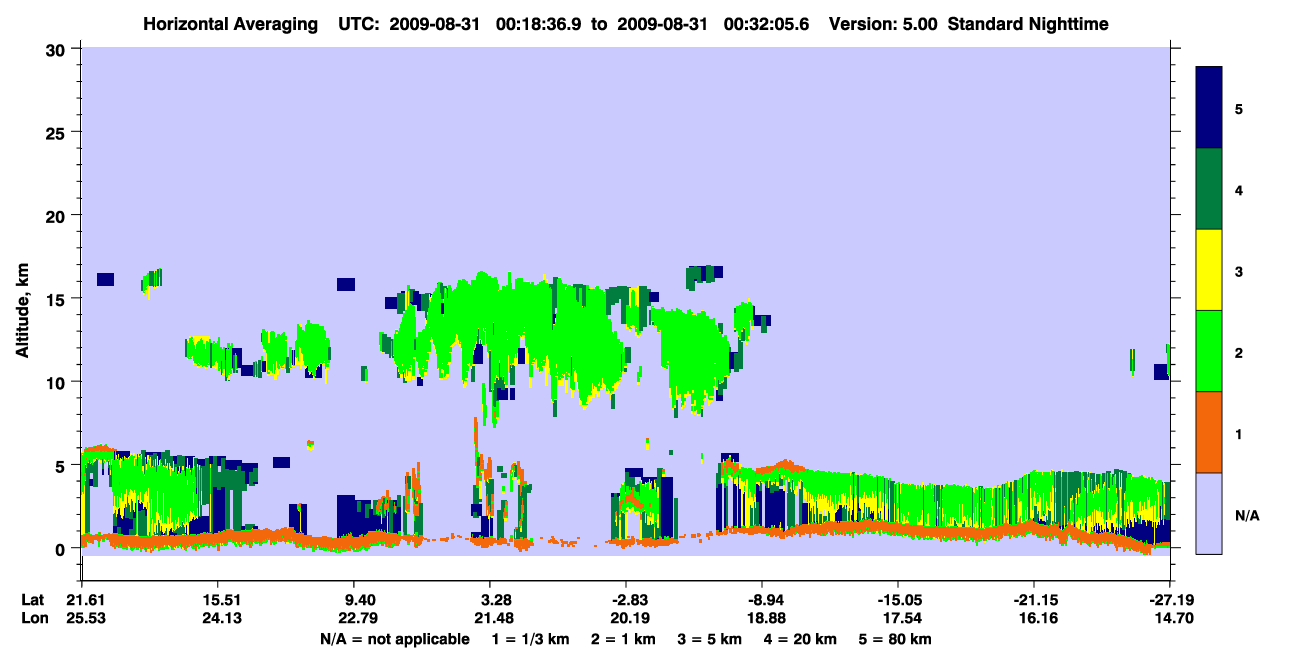Click the lavender N/A legend swatch
The width and height of the screenshot is (1300, 667).
pos(1209,513)
